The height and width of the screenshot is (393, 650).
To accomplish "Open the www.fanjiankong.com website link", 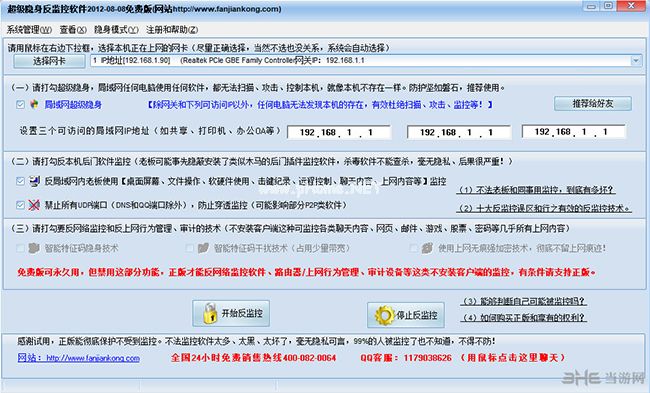I will [79, 358].
